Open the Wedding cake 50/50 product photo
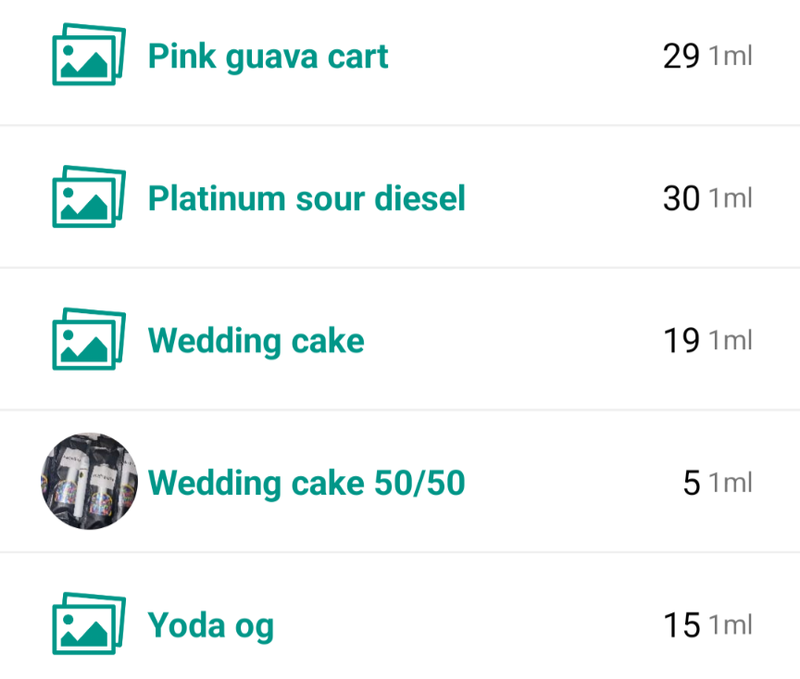800x679 pixels. (88, 483)
